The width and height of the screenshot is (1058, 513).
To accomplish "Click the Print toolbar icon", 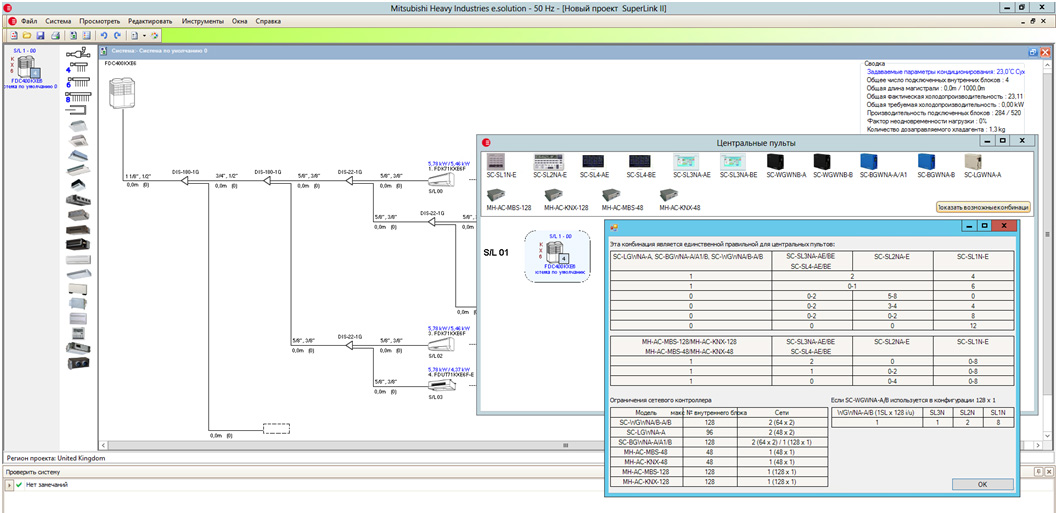I will pos(56,35).
